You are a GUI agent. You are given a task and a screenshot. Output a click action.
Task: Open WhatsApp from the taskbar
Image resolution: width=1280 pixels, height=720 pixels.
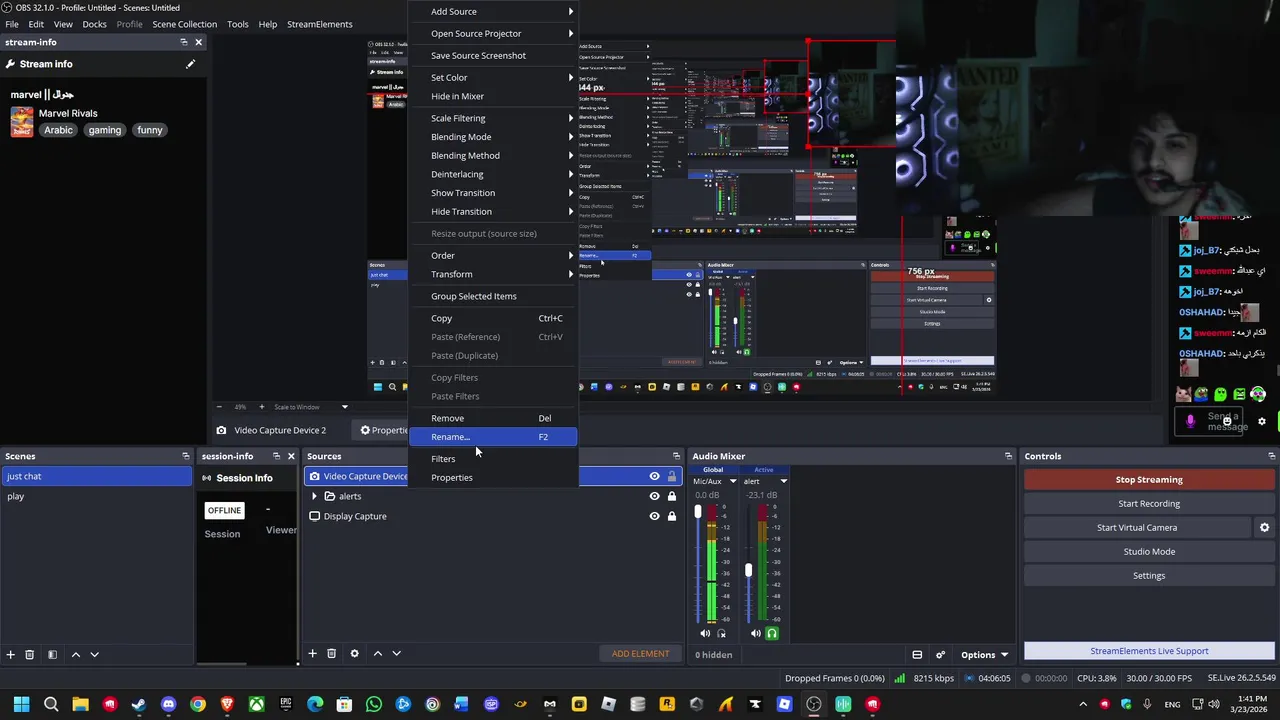[374, 704]
